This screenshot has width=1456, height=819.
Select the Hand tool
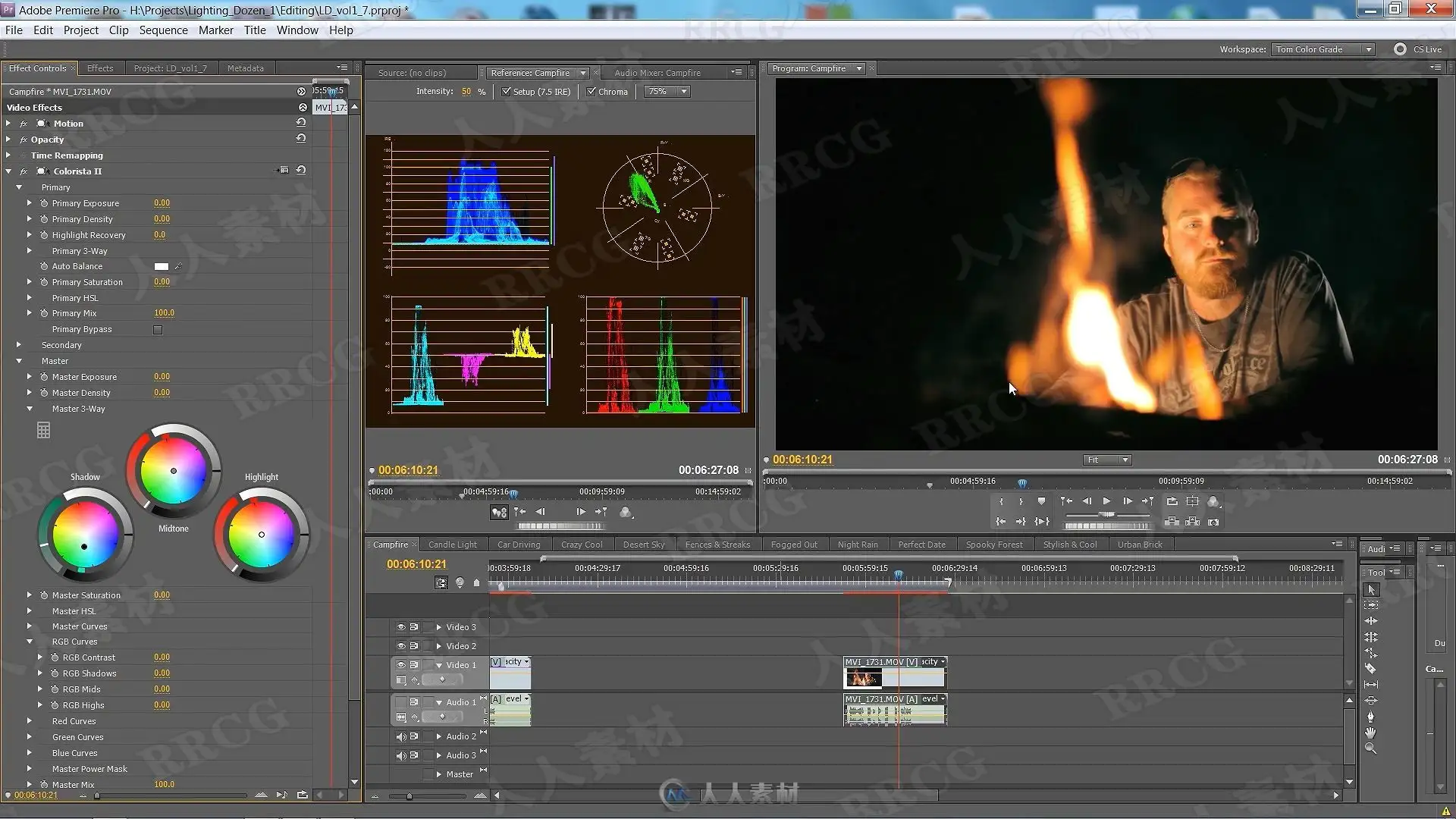(1371, 733)
